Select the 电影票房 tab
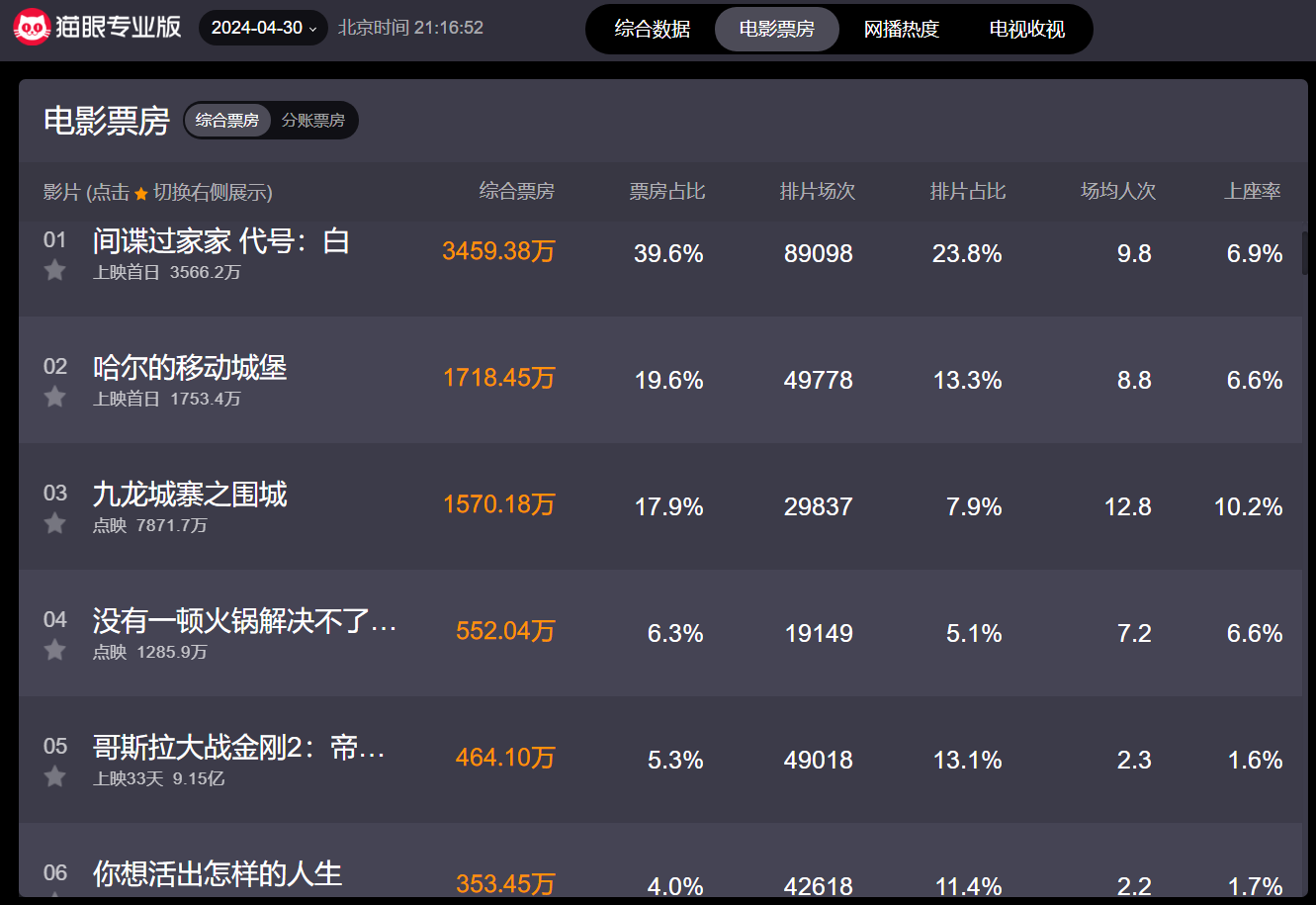The image size is (1316, 905). (x=777, y=29)
